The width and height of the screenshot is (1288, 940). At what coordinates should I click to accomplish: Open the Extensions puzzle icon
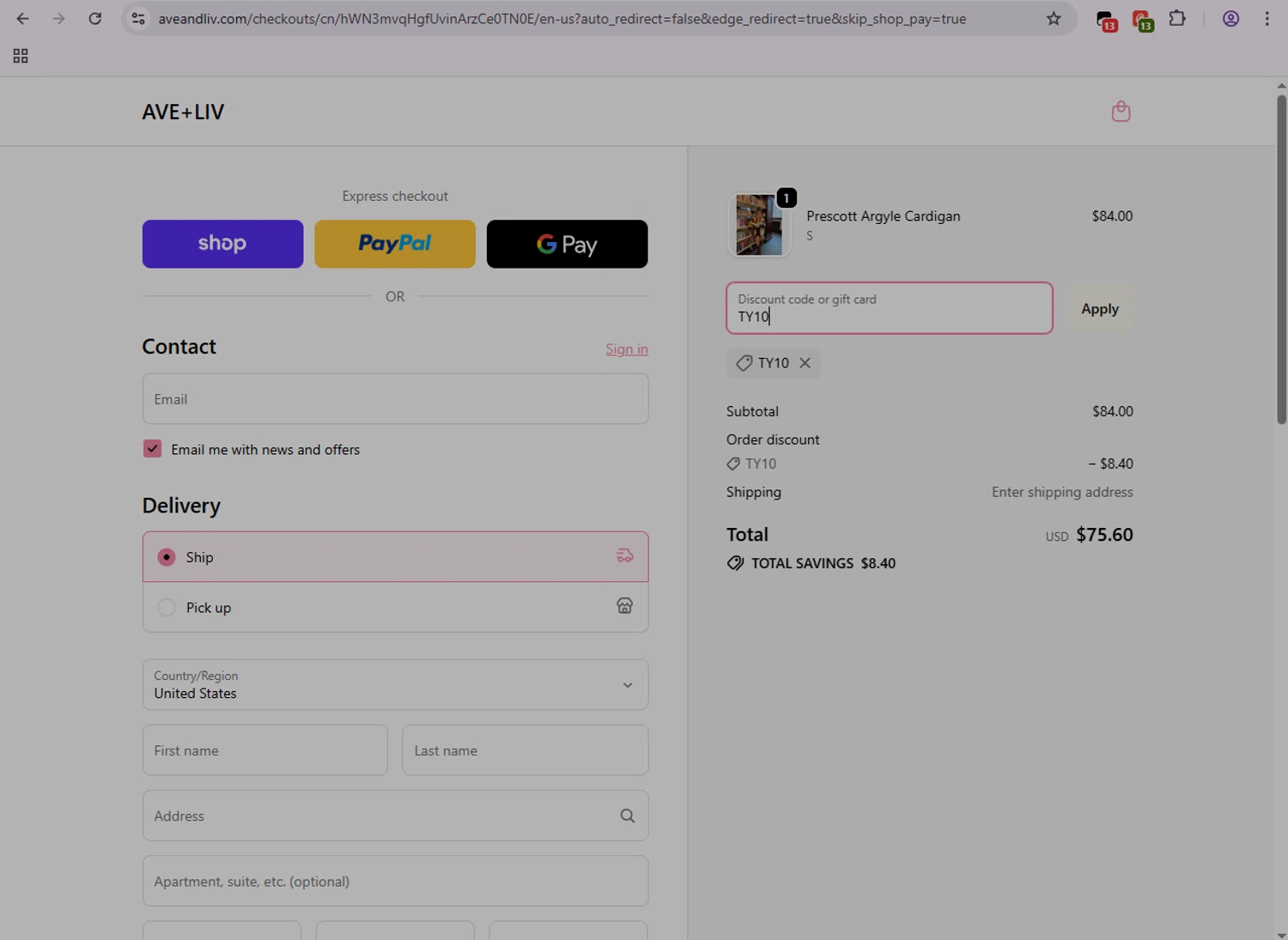pos(1177,18)
